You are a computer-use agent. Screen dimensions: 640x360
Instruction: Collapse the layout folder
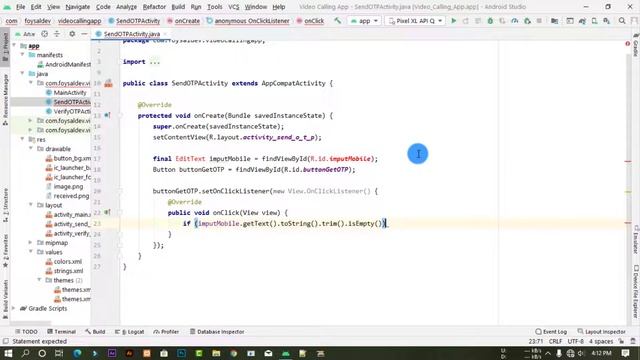(x=31, y=205)
